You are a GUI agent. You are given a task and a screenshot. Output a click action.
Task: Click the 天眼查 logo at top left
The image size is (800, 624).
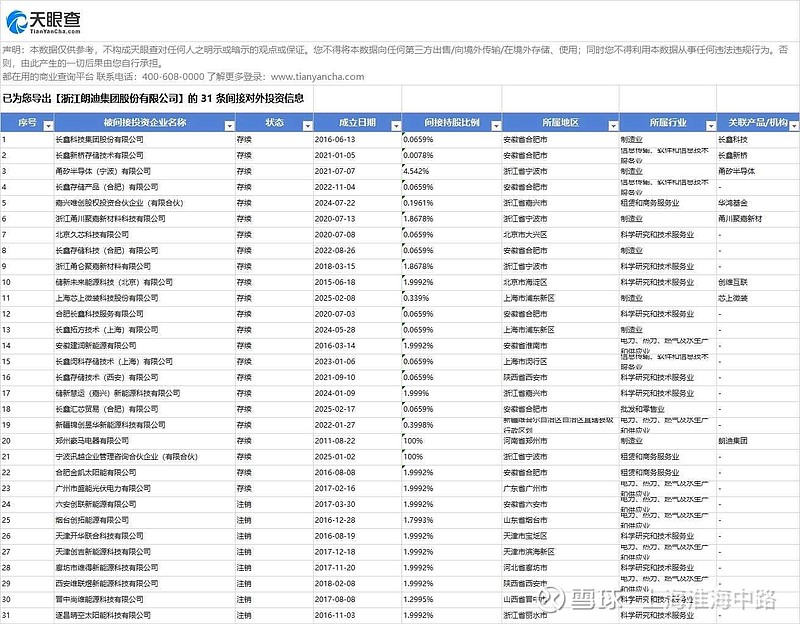pyautogui.click(x=43, y=22)
